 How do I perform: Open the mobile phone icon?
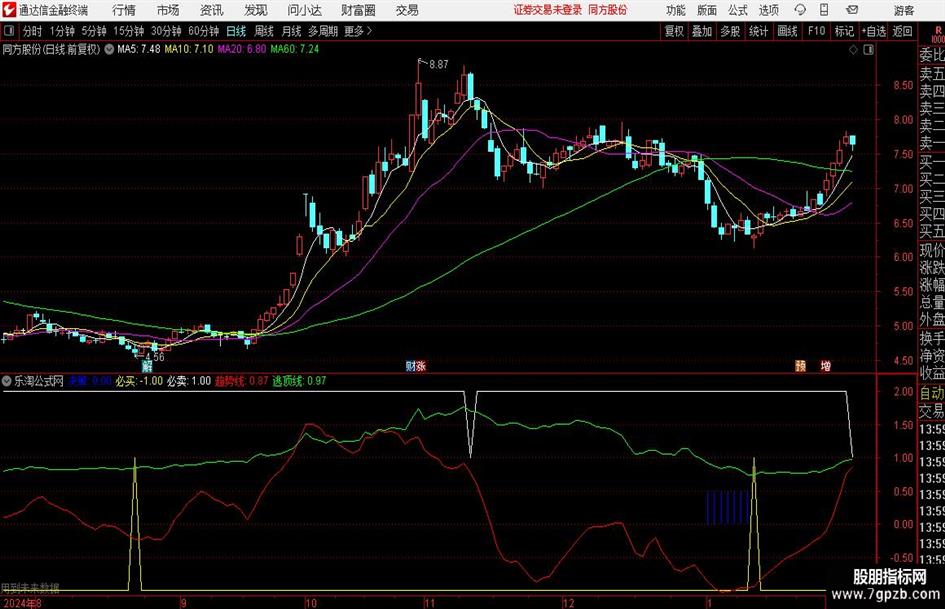pos(824,10)
